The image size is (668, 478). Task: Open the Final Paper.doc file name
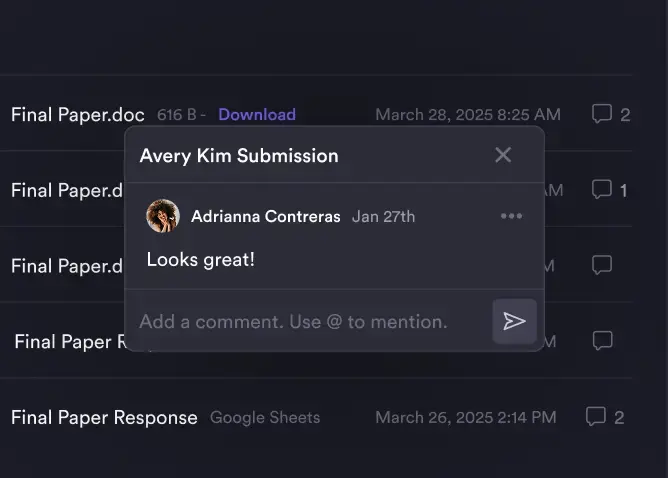pos(78,114)
